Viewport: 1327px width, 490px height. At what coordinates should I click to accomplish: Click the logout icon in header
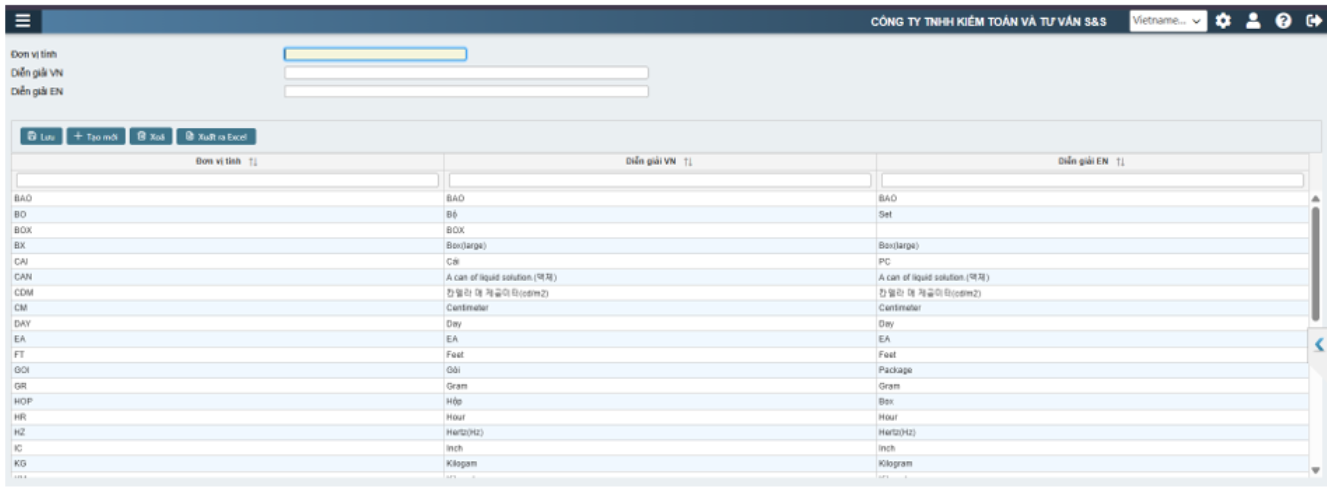(1313, 21)
